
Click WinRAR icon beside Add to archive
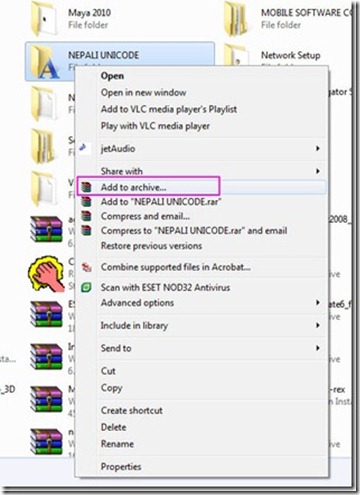click(86, 187)
